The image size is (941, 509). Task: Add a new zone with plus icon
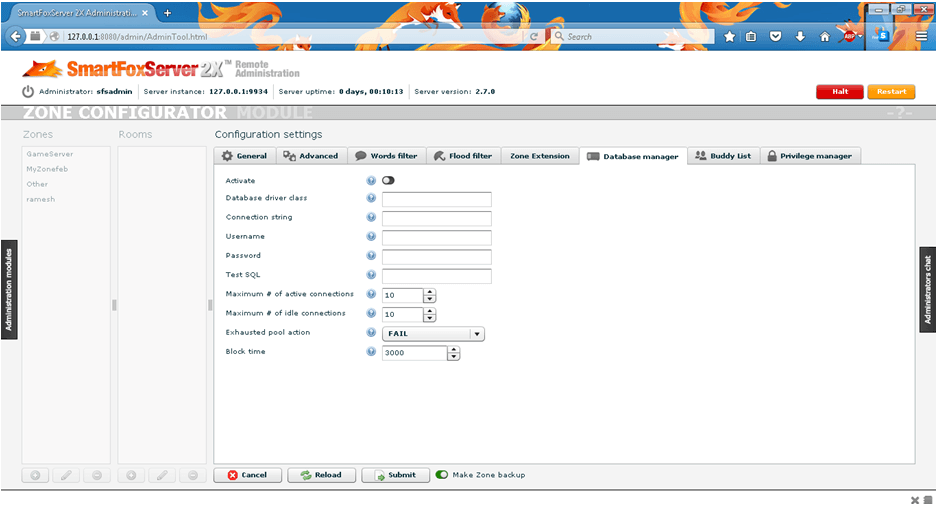tap(35, 475)
